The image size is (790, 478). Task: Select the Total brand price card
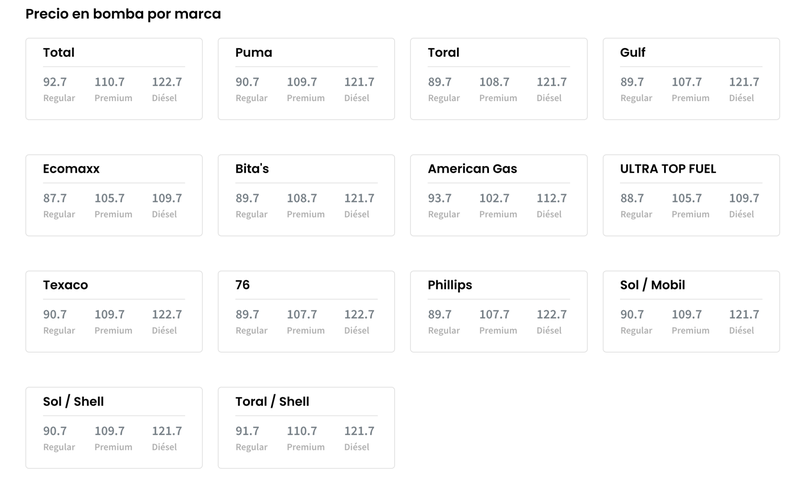pos(114,79)
